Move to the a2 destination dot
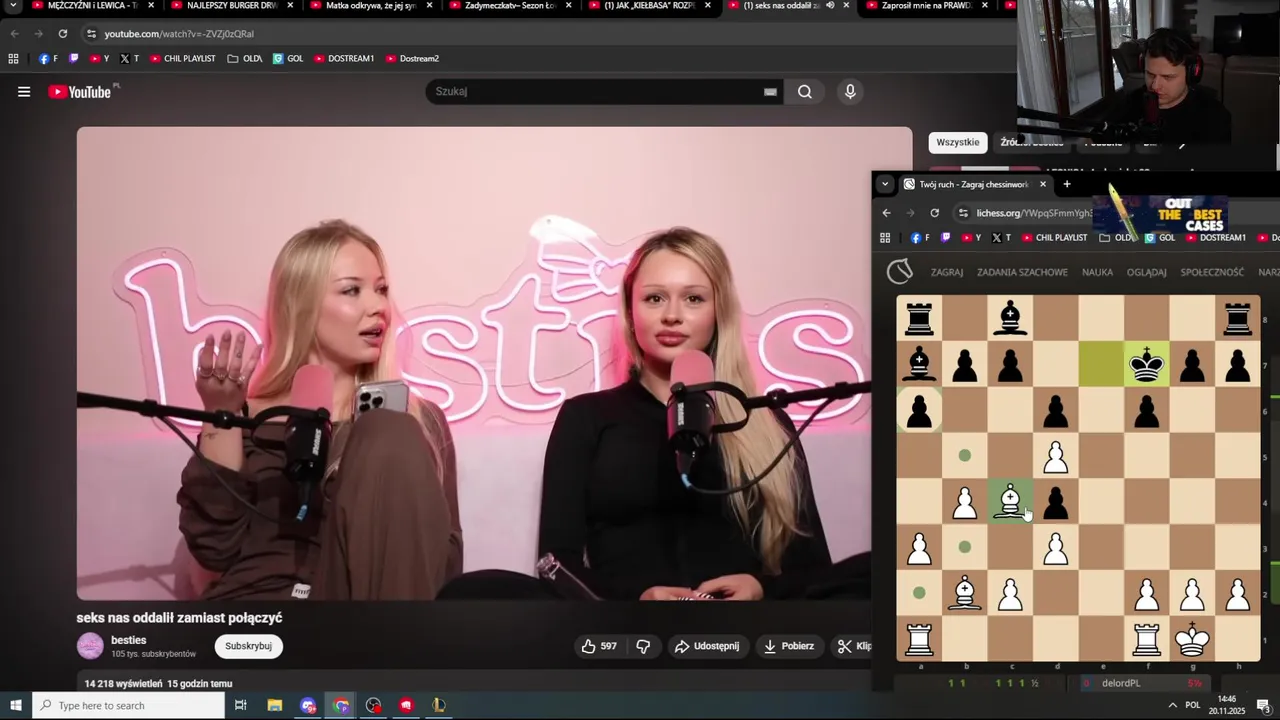The width and height of the screenshot is (1280, 720). (x=919, y=593)
